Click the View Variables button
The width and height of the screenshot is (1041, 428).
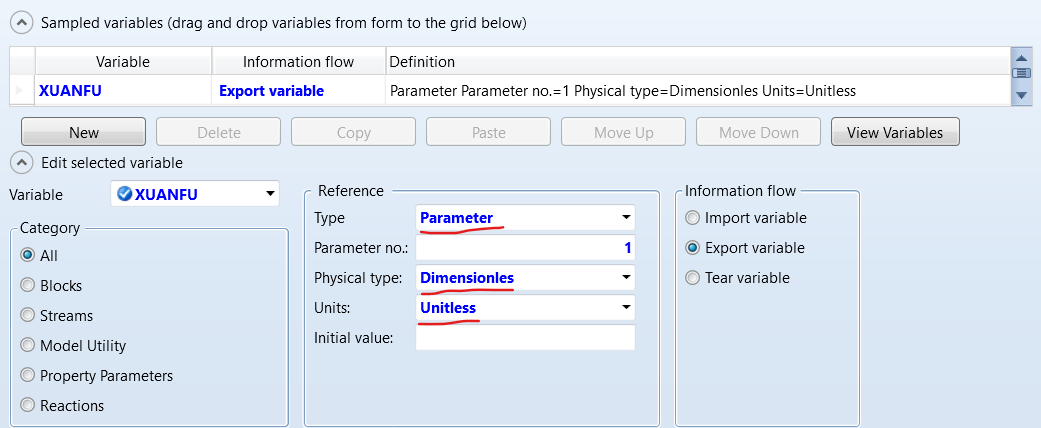(x=895, y=132)
